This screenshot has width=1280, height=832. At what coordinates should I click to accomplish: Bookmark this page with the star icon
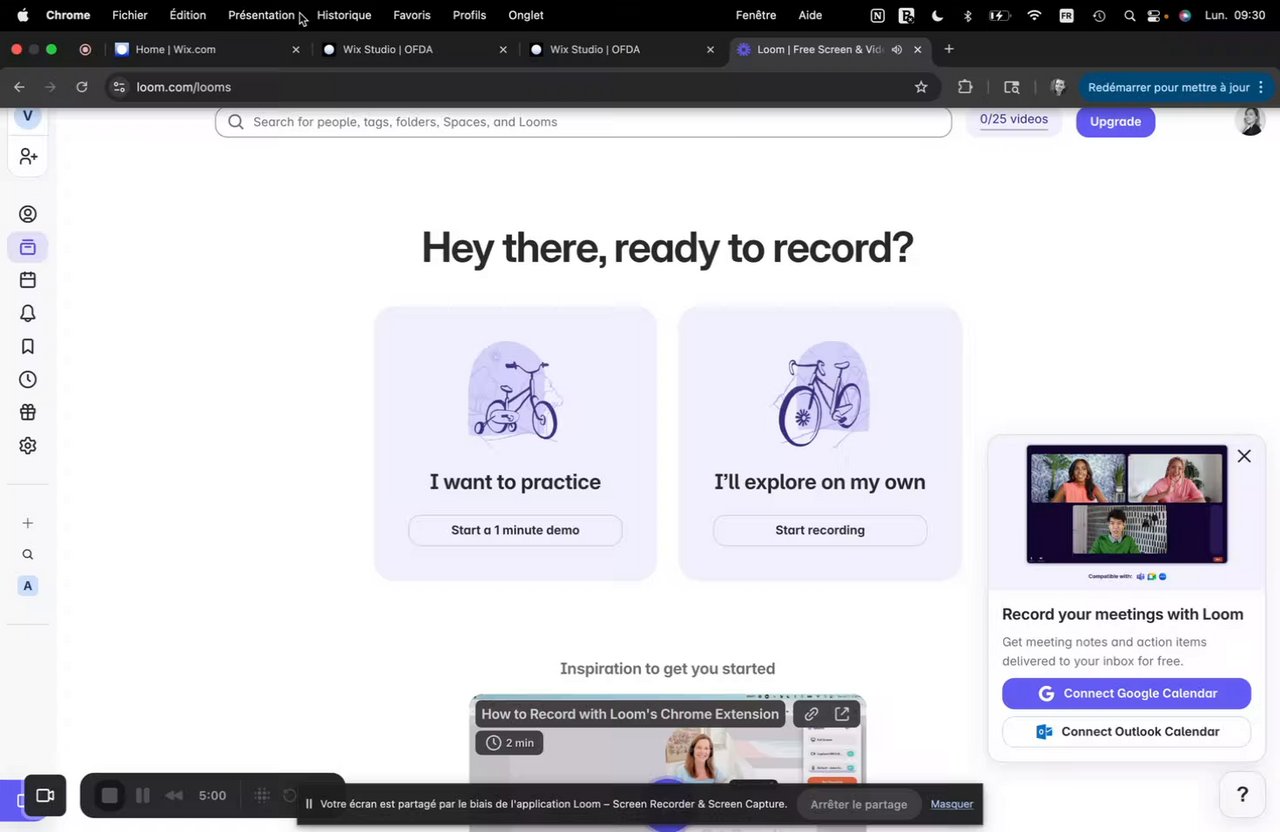[921, 87]
